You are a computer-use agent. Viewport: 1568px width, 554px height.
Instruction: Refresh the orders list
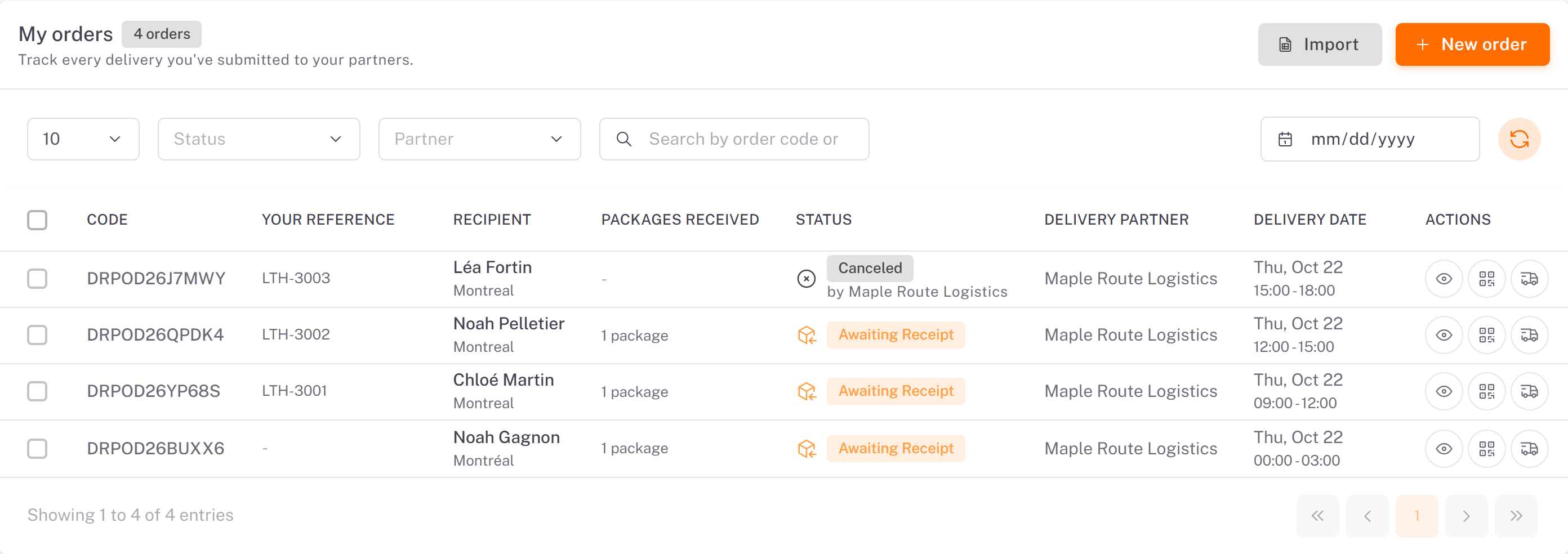click(x=1518, y=139)
